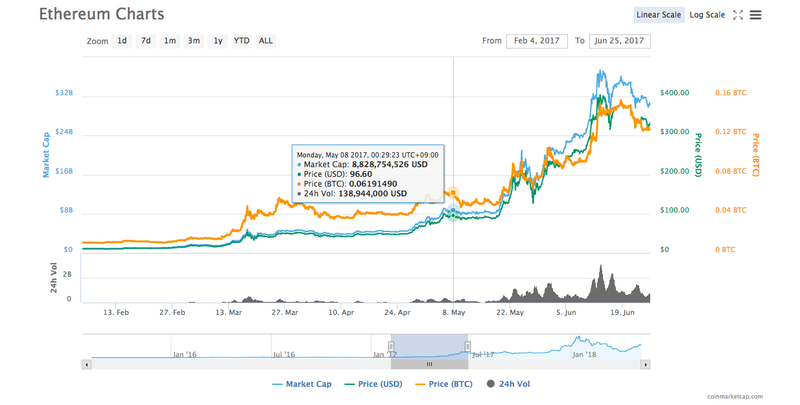Set zoom range to YTD
This screenshot has height=405, width=800.
point(242,41)
